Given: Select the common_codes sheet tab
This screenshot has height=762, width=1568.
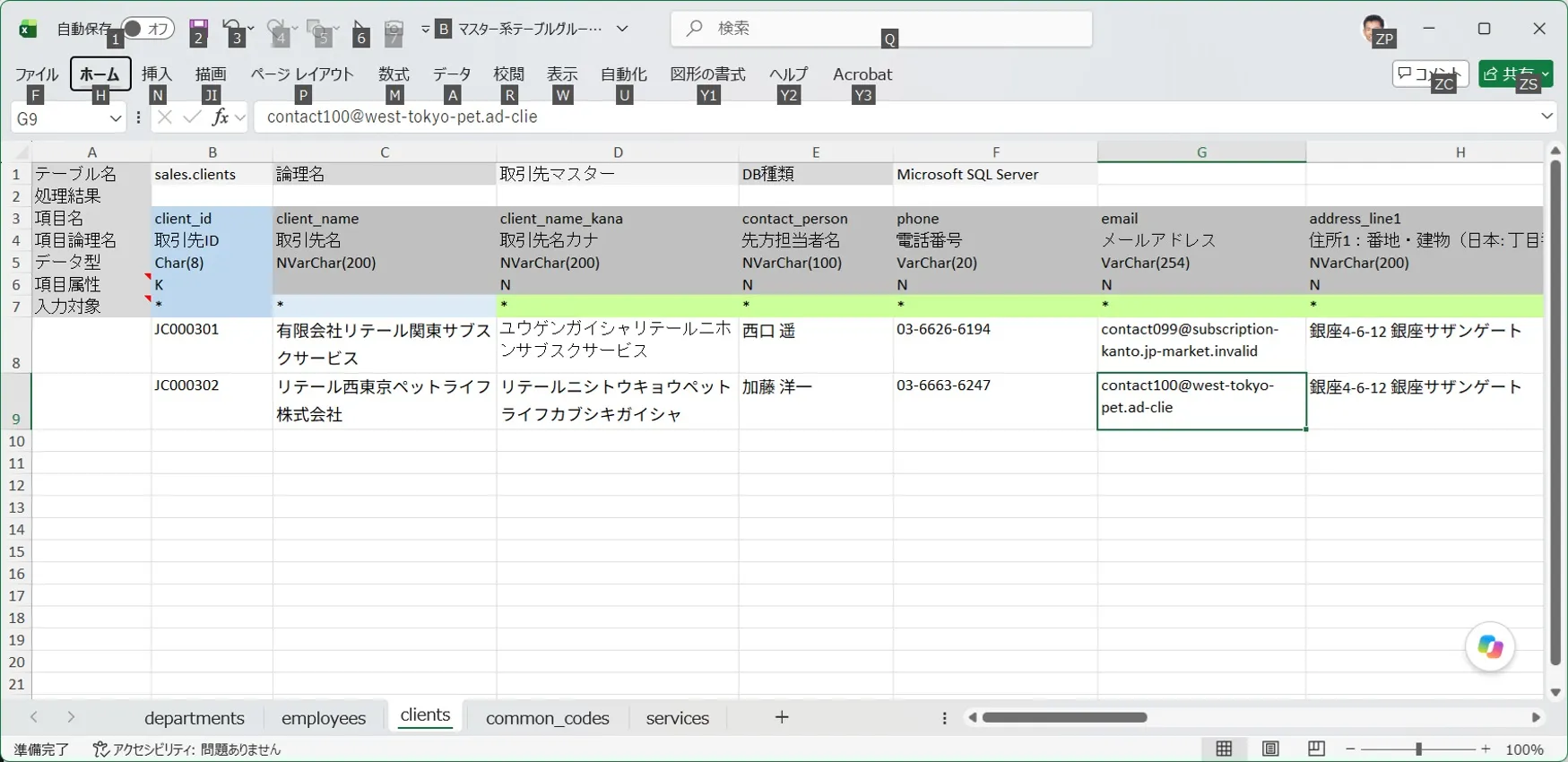Looking at the screenshot, I should 547,718.
